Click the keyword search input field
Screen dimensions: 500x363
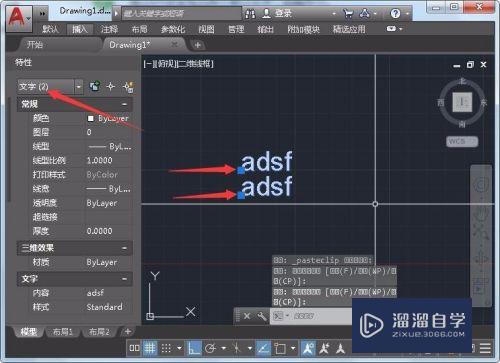(x=181, y=14)
